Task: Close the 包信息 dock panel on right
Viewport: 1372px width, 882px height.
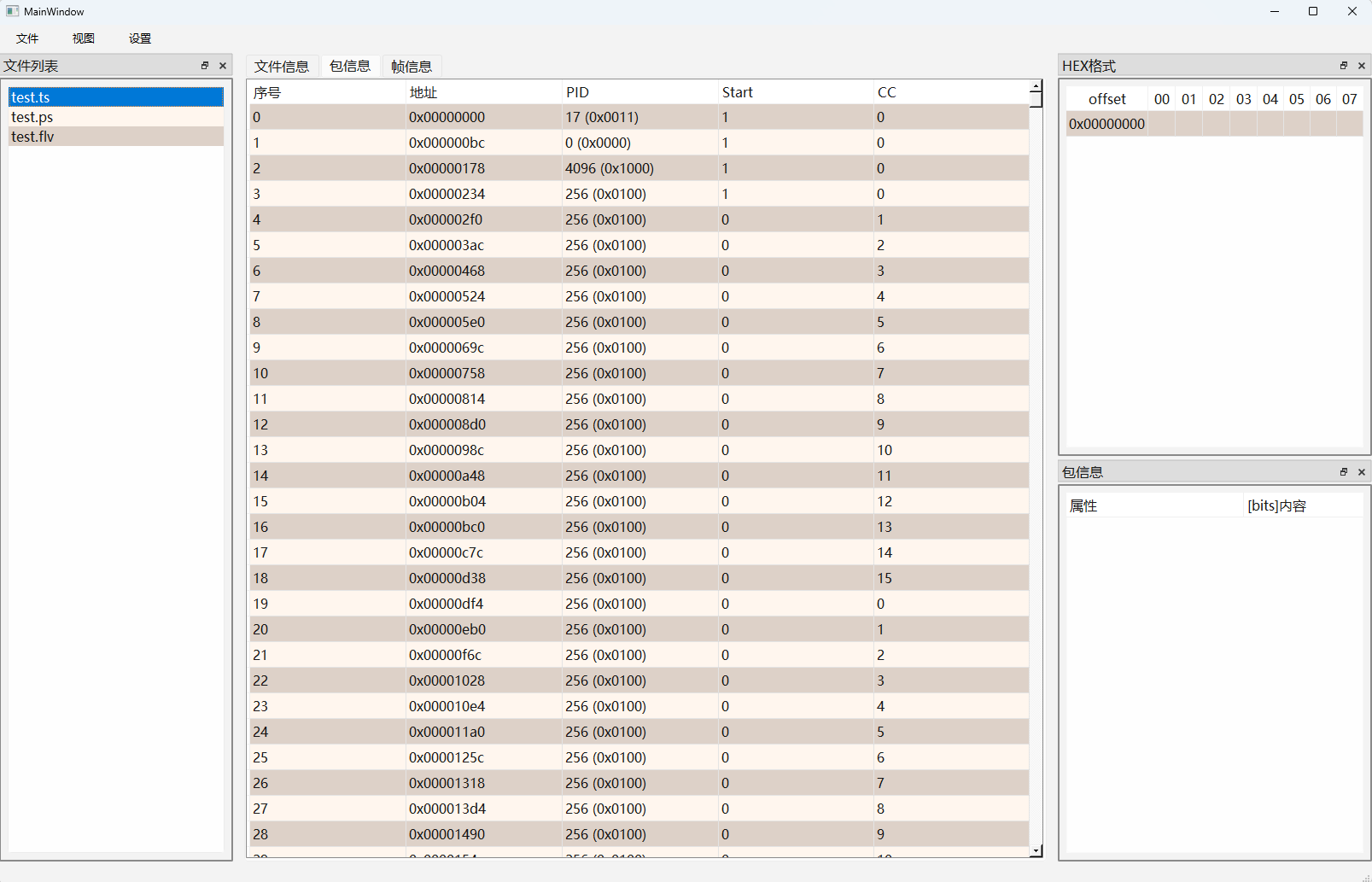Action: (x=1362, y=472)
